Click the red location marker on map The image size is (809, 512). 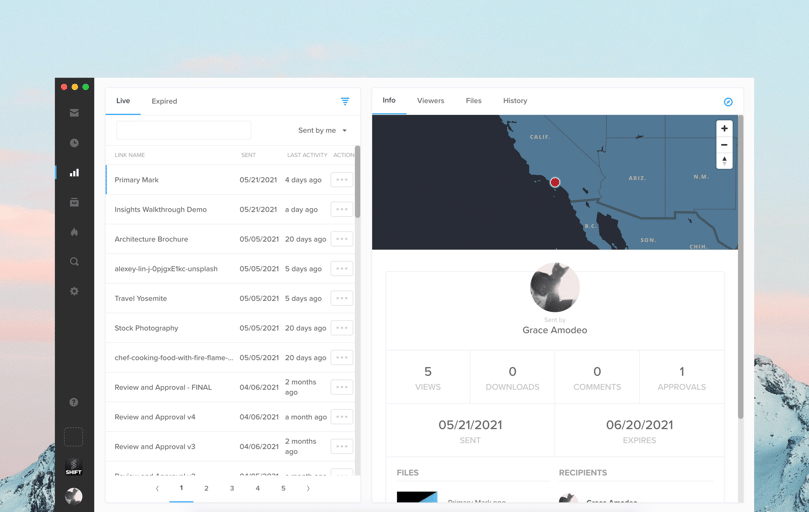tap(555, 182)
